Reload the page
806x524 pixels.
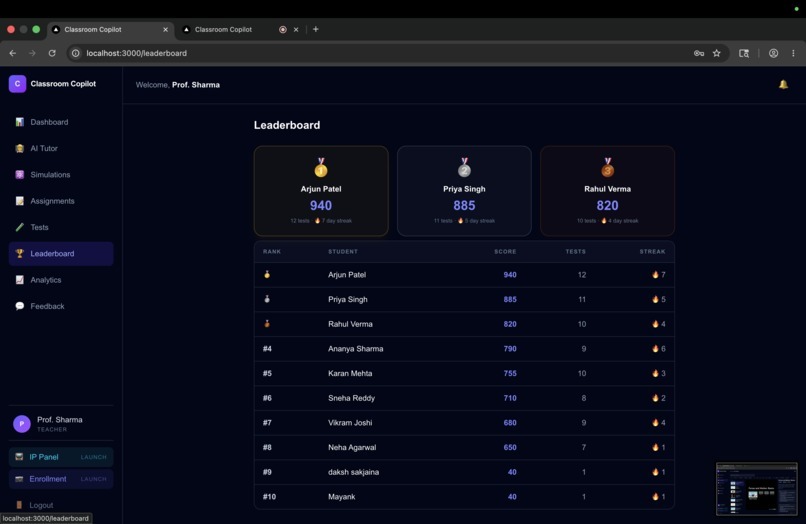[x=52, y=53]
